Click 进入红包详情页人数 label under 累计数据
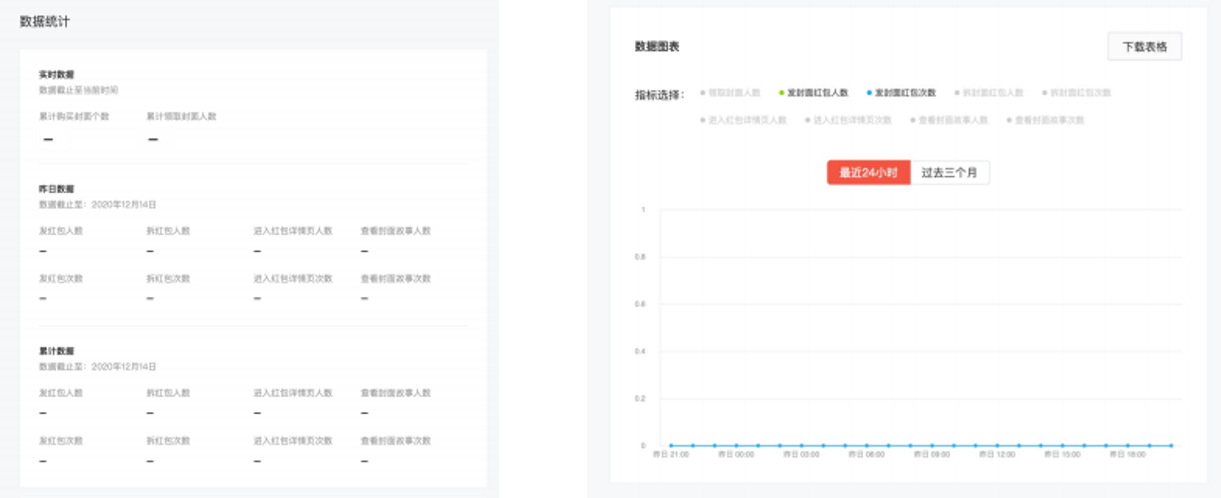 293,393
